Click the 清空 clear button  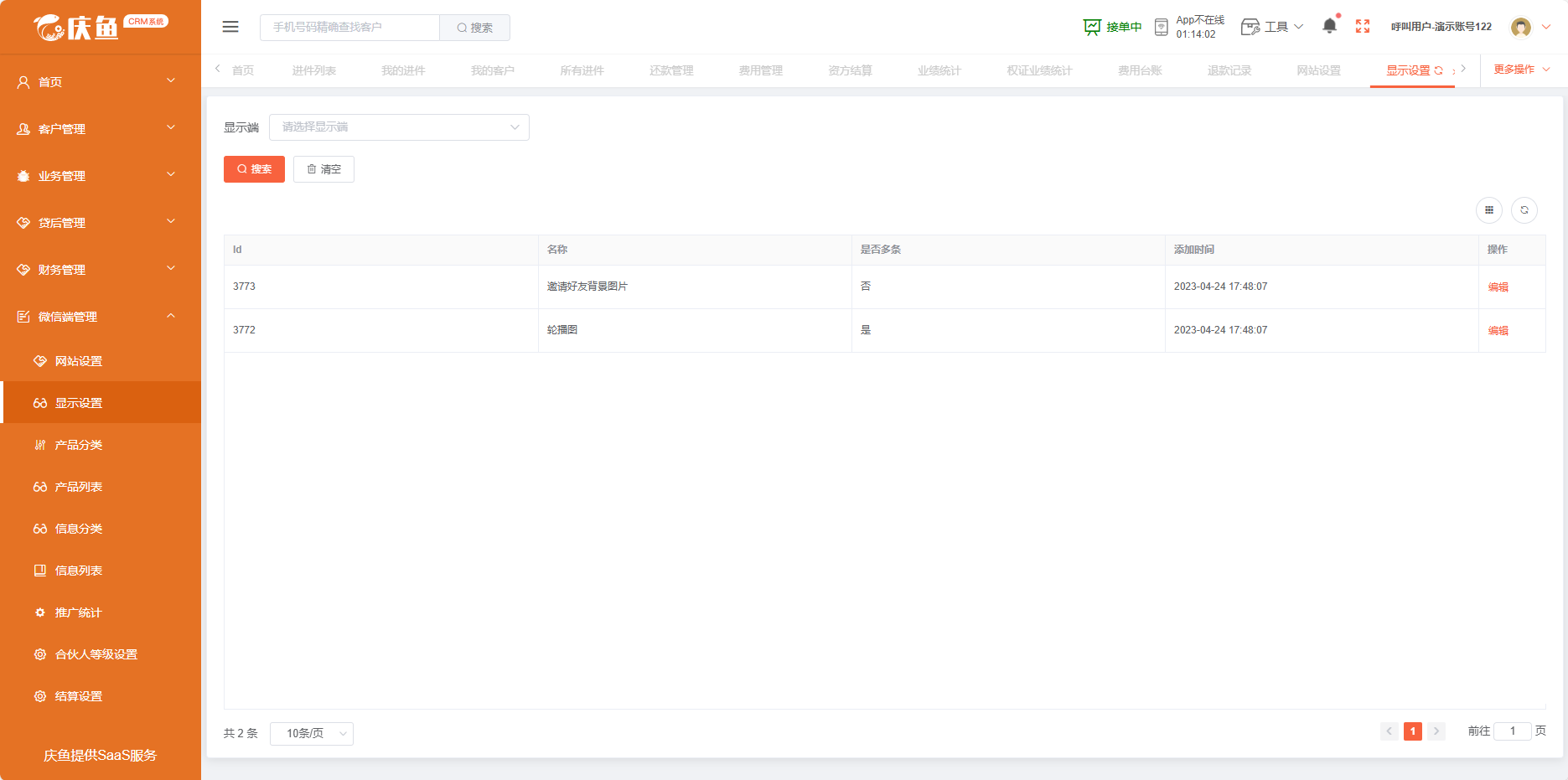click(323, 169)
